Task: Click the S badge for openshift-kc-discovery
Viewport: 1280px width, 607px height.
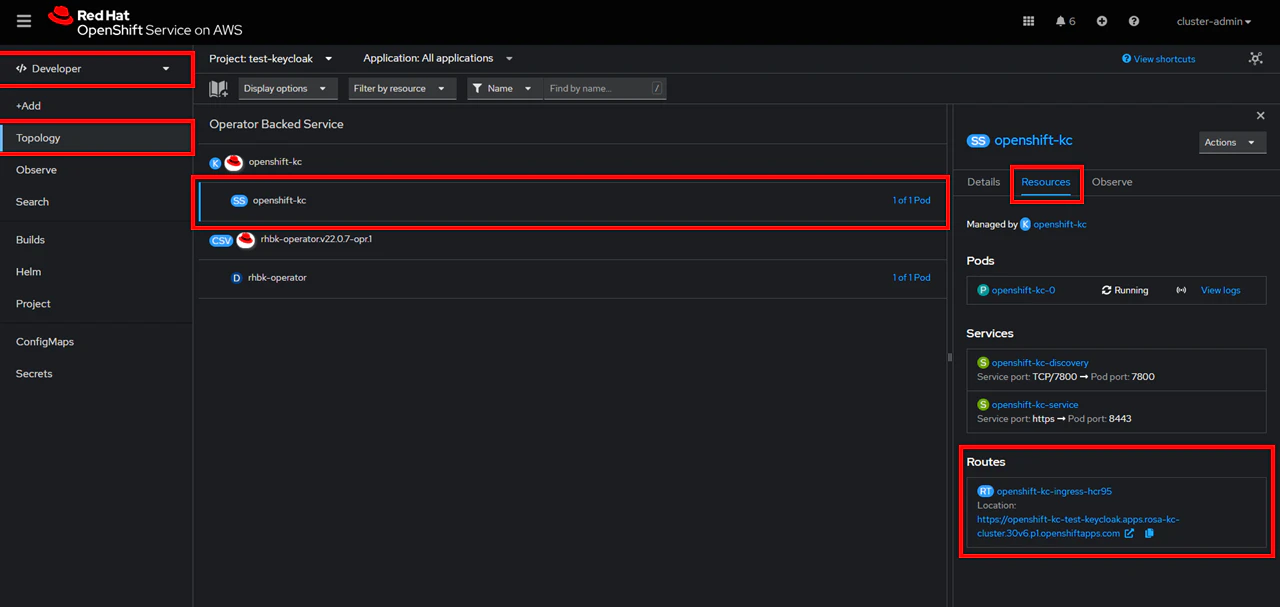Action: [983, 363]
